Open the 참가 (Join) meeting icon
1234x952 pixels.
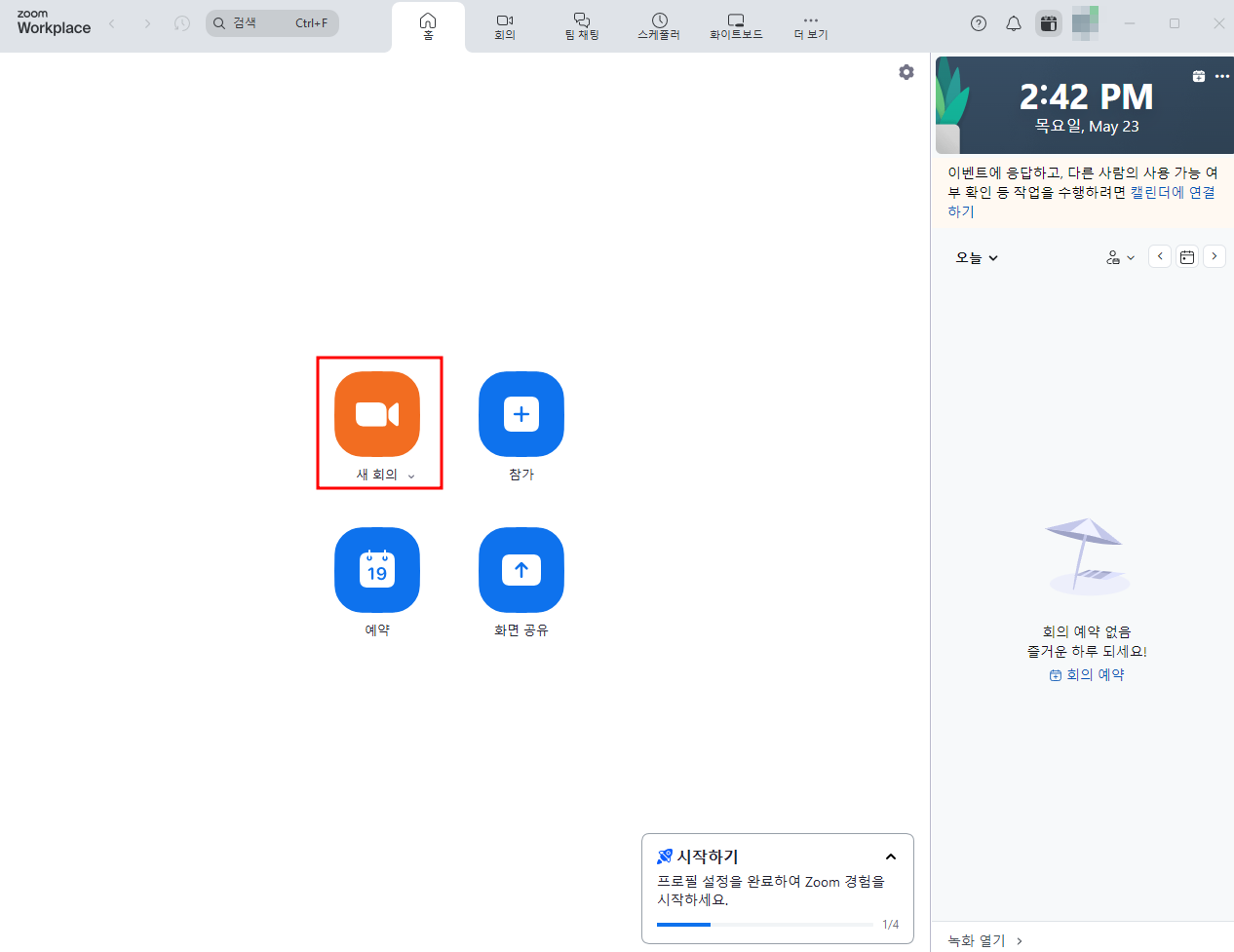521,413
